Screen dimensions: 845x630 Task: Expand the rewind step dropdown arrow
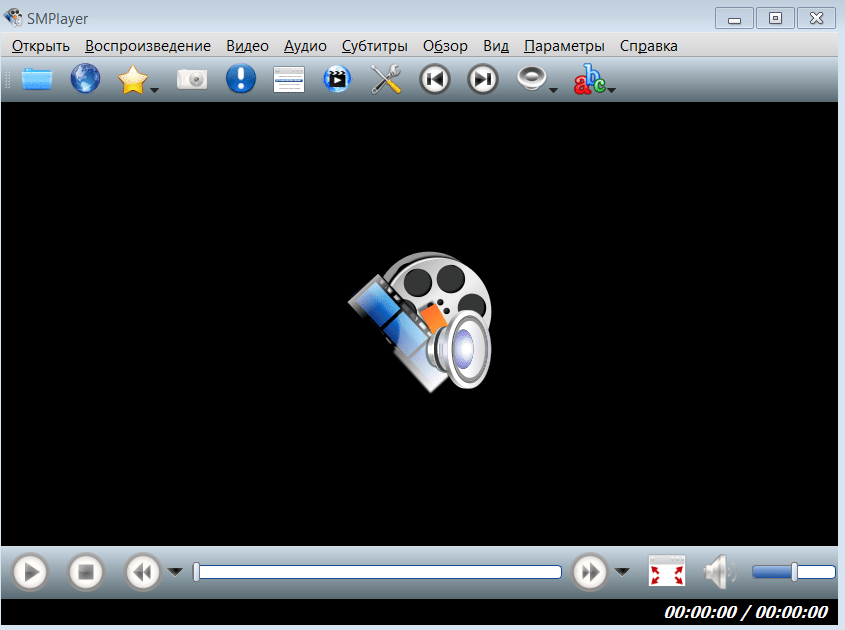coord(175,572)
